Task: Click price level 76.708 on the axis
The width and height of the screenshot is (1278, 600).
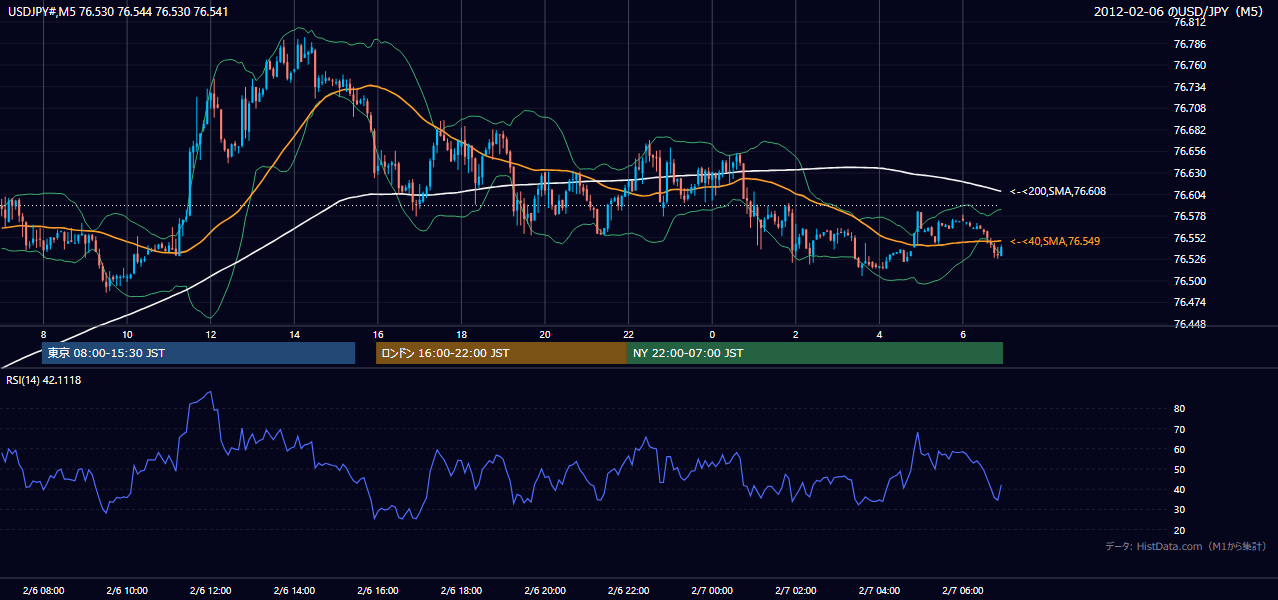Action: (x=1189, y=108)
